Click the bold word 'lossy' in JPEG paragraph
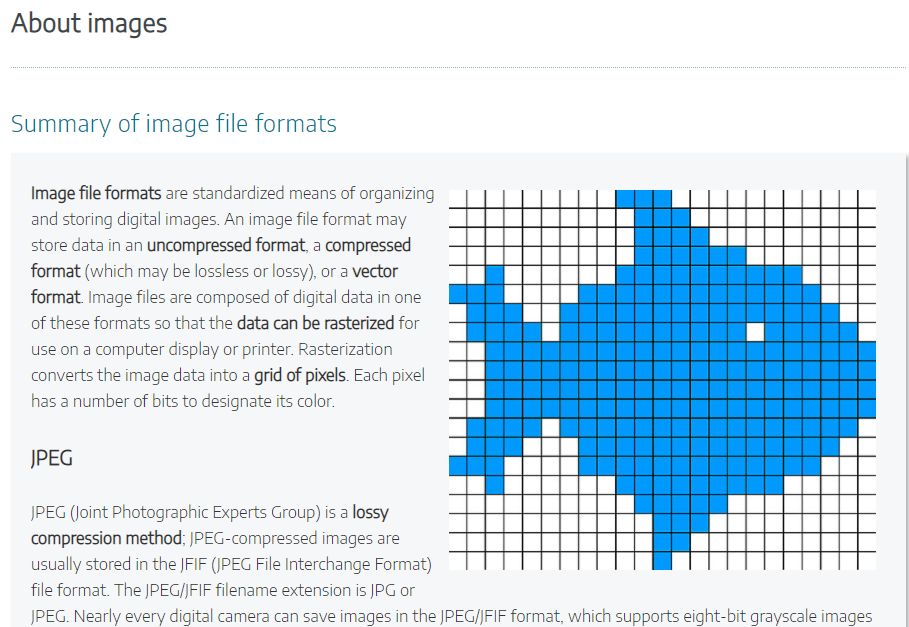The width and height of the screenshot is (909, 627). pyautogui.click(x=370, y=512)
